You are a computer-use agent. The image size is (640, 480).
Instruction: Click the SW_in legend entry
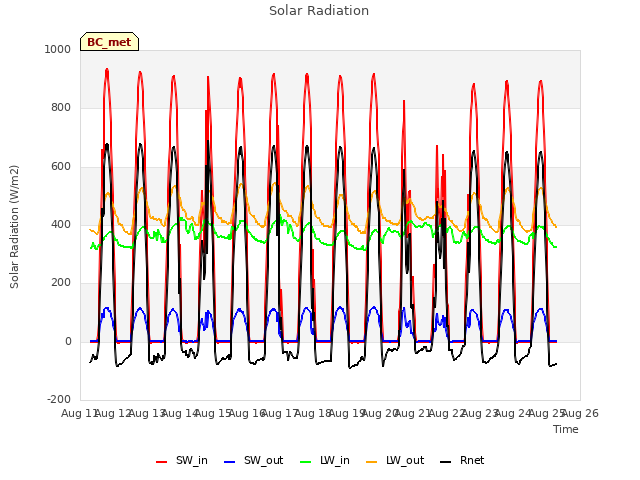pyautogui.click(x=182, y=460)
